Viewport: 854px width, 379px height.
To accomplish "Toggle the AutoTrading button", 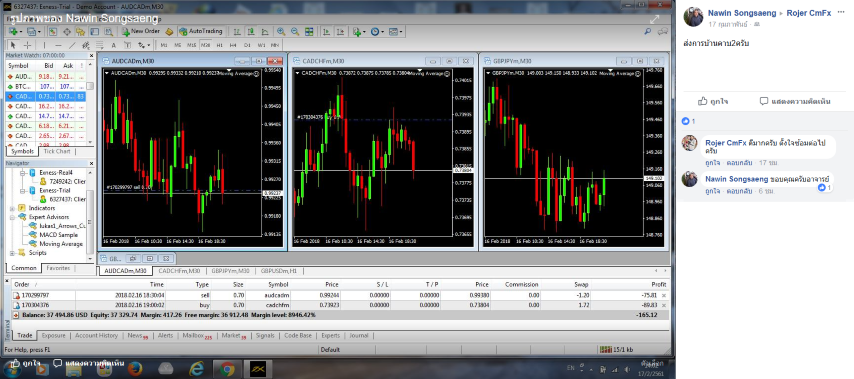I will click(x=201, y=32).
